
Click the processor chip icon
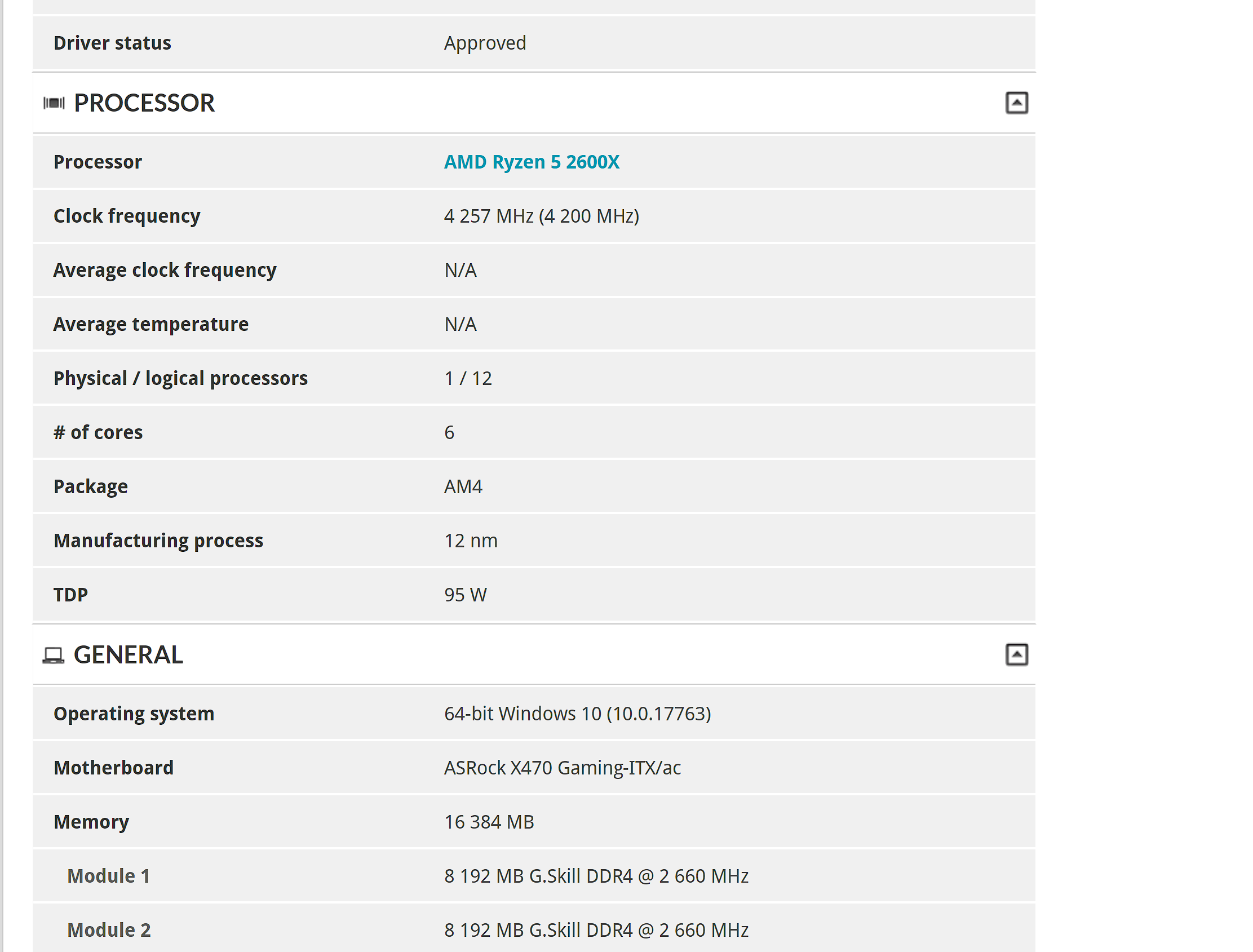point(54,103)
